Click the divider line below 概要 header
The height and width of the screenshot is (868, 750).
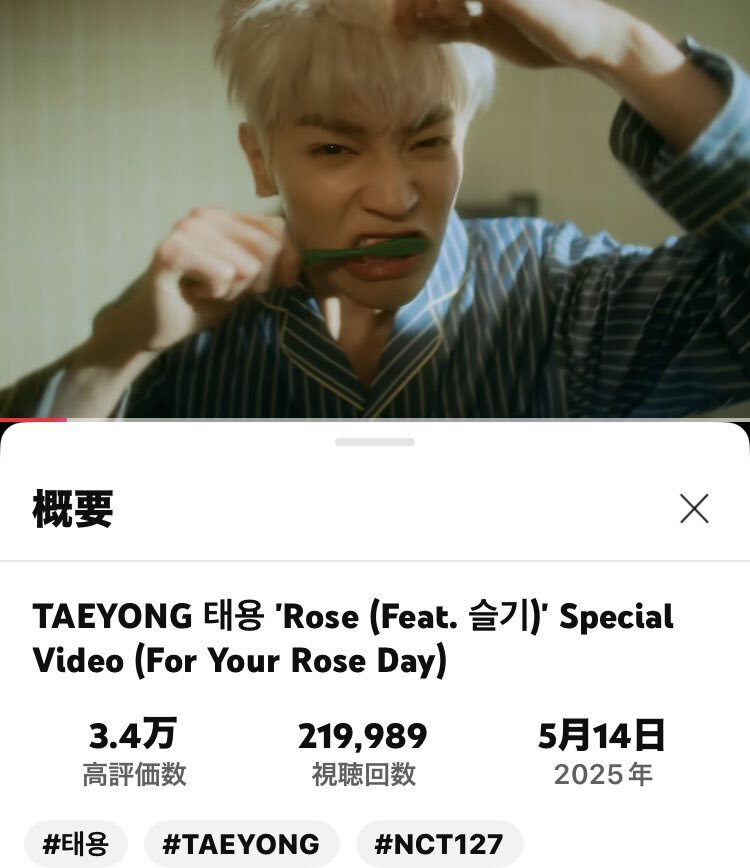[375, 561]
